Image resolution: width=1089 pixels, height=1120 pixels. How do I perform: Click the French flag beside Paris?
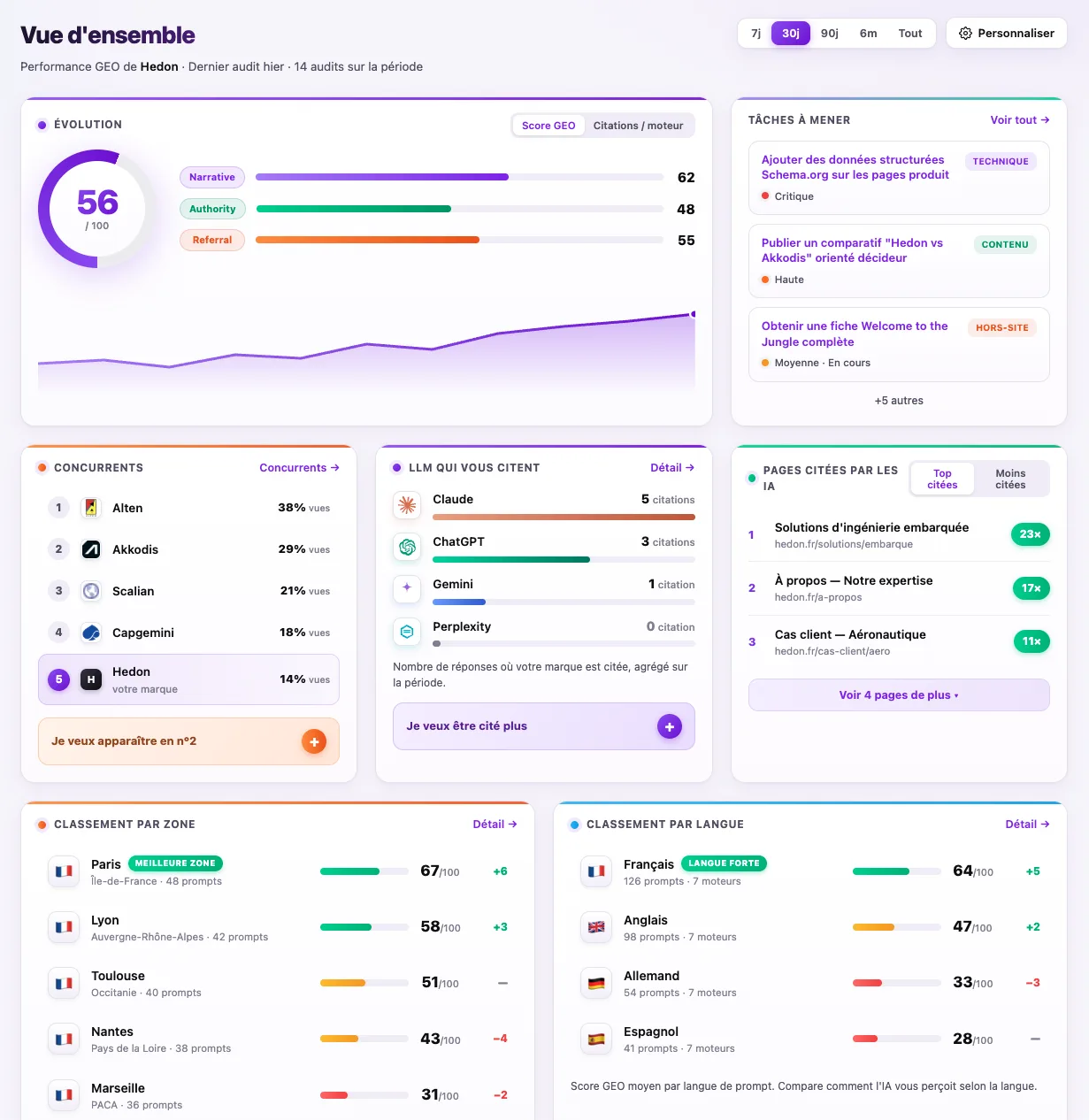click(64, 871)
